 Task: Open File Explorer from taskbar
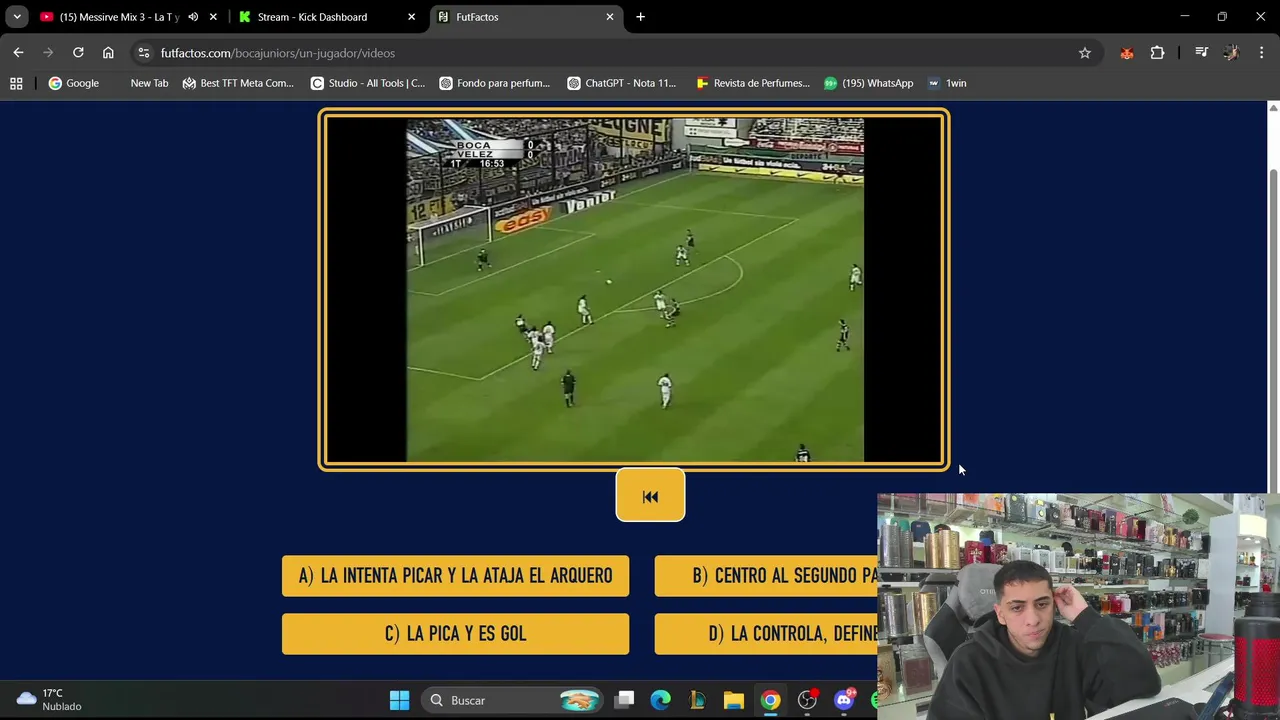click(x=734, y=700)
